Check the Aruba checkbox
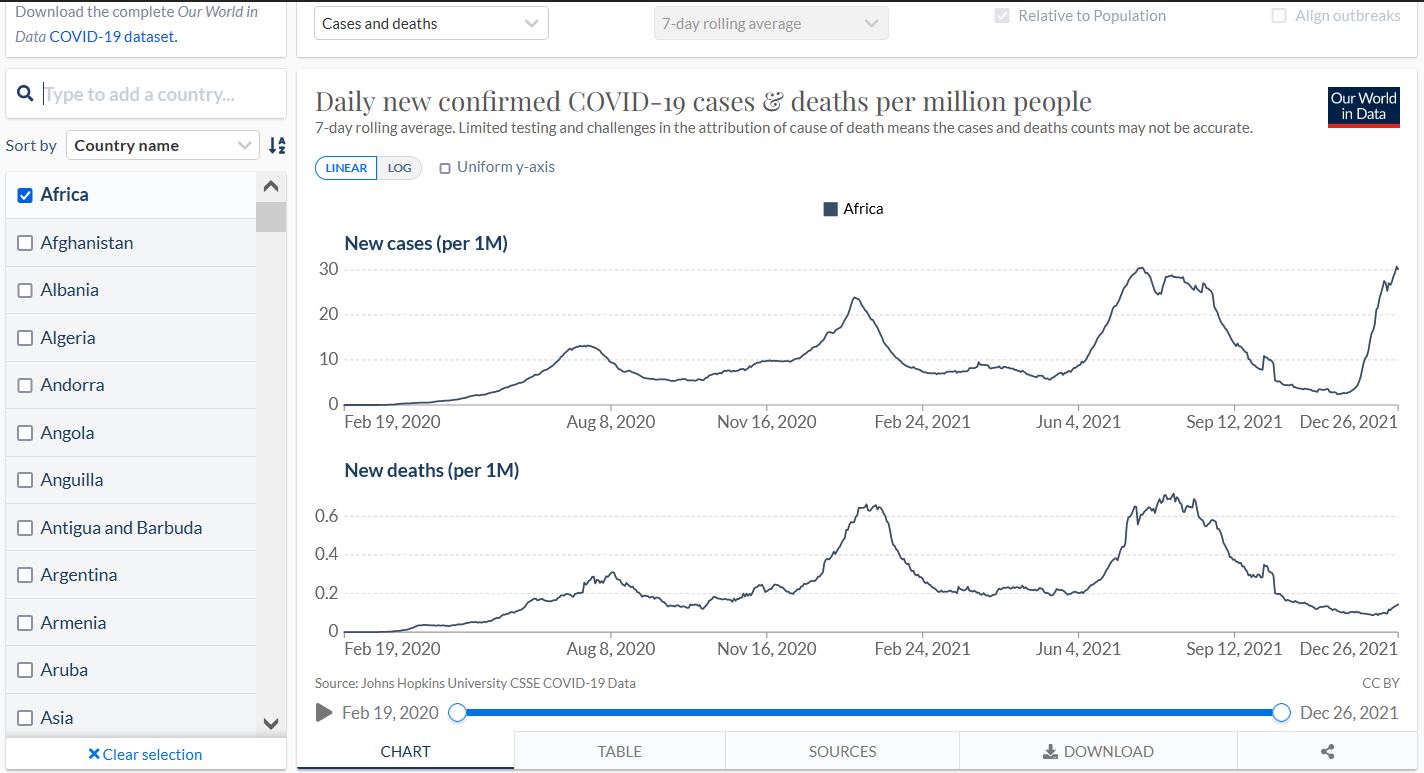The image size is (1424, 773). click(x=25, y=670)
